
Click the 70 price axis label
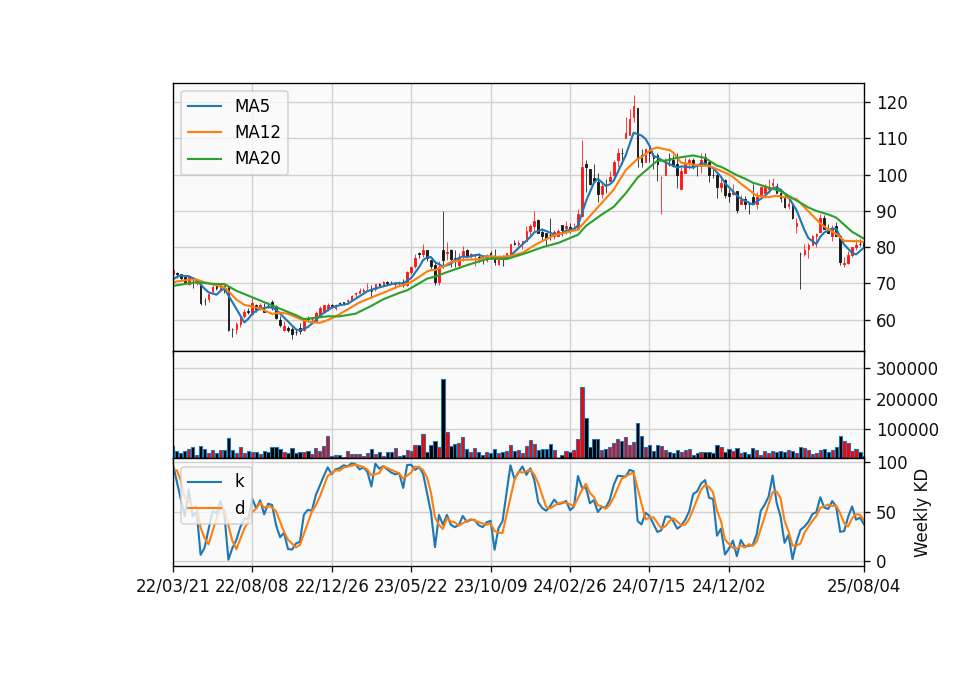887,284
